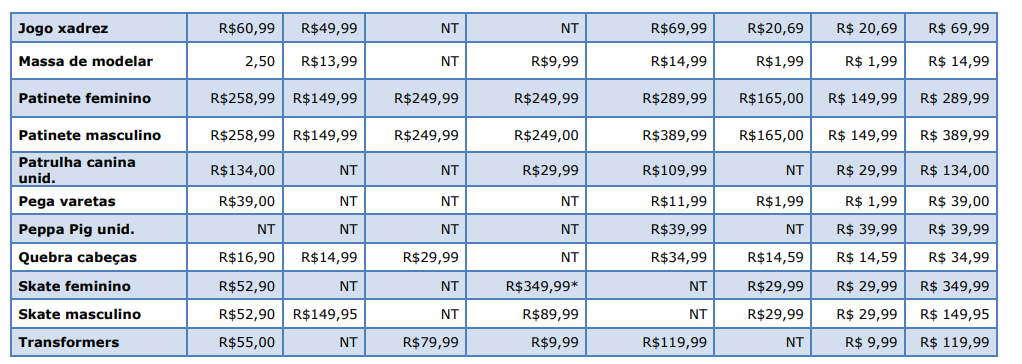Select the R$134,00 Patrulha canina first price
Image resolution: width=1022 pixels, height=364 pixels.
(235, 170)
